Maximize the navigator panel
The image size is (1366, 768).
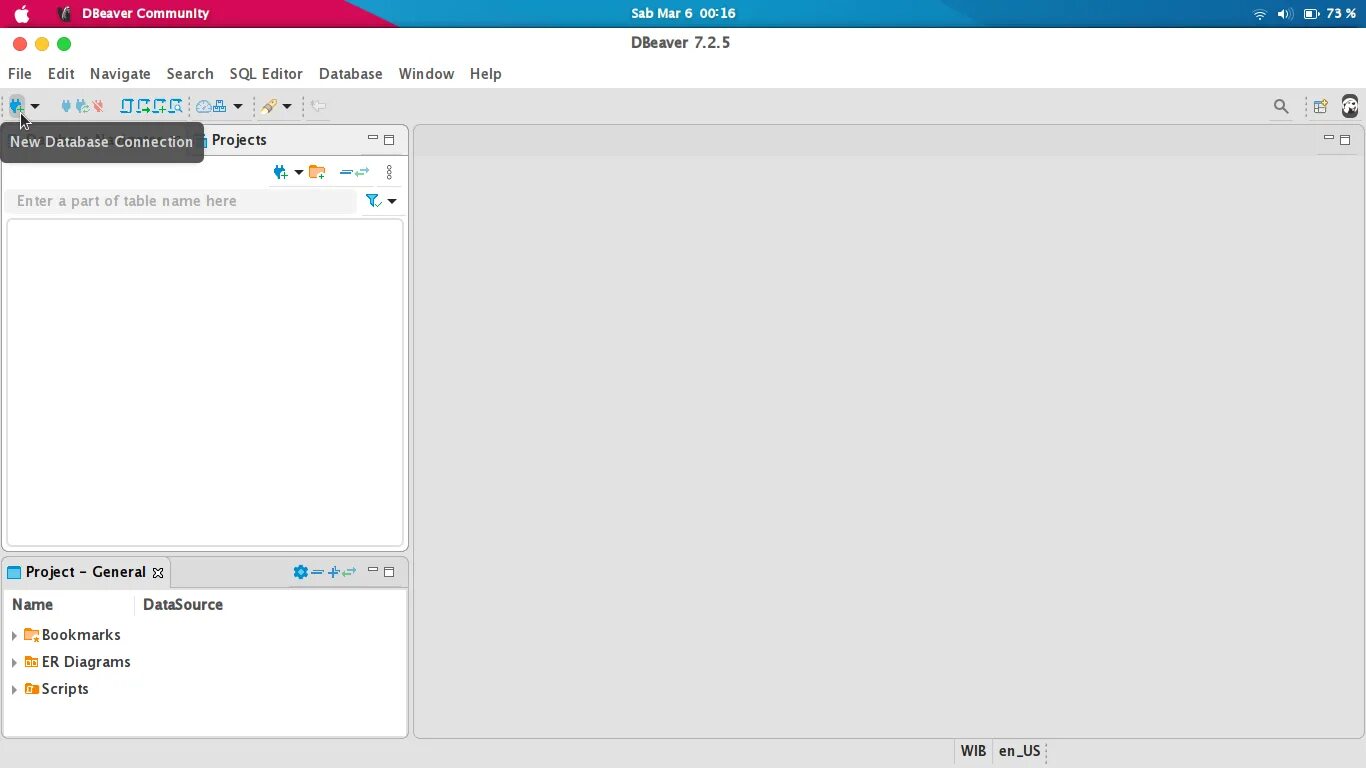389,140
